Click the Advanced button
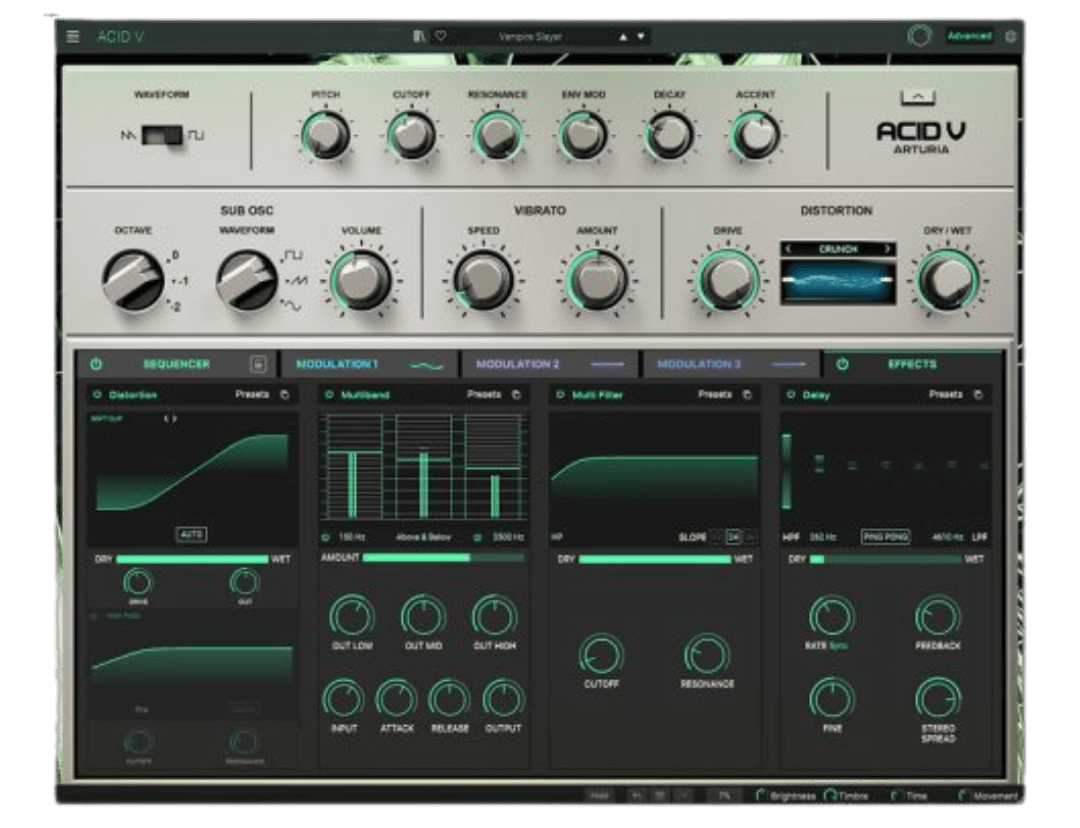Viewport: 1080px width, 828px height. [x=969, y=36]
